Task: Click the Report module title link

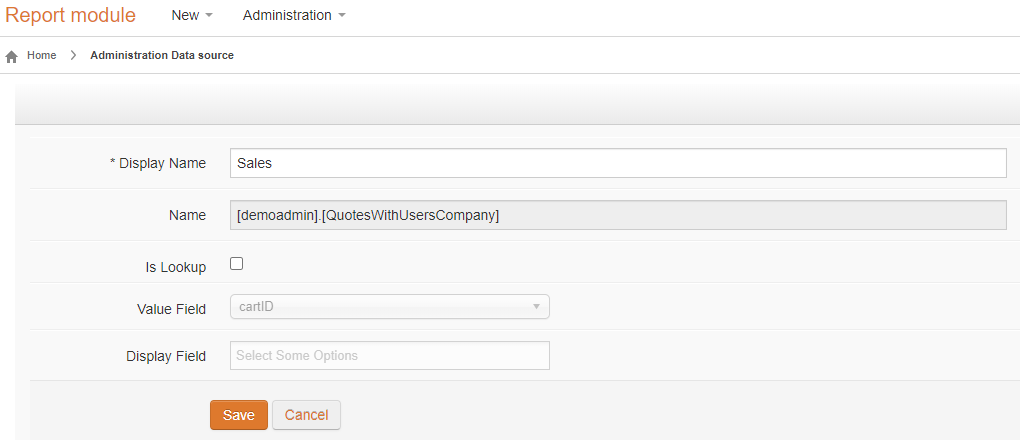Action: [71, 15]
